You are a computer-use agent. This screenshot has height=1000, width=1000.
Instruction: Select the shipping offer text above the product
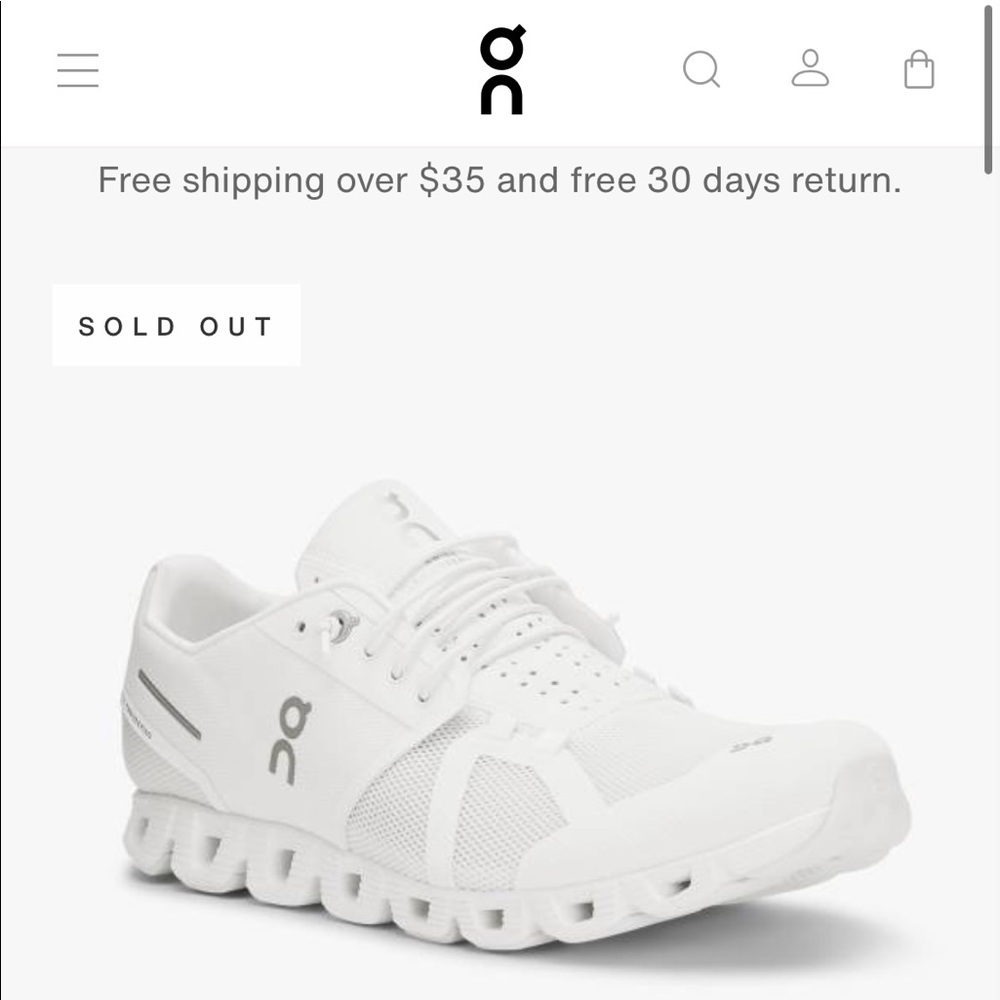500,180
